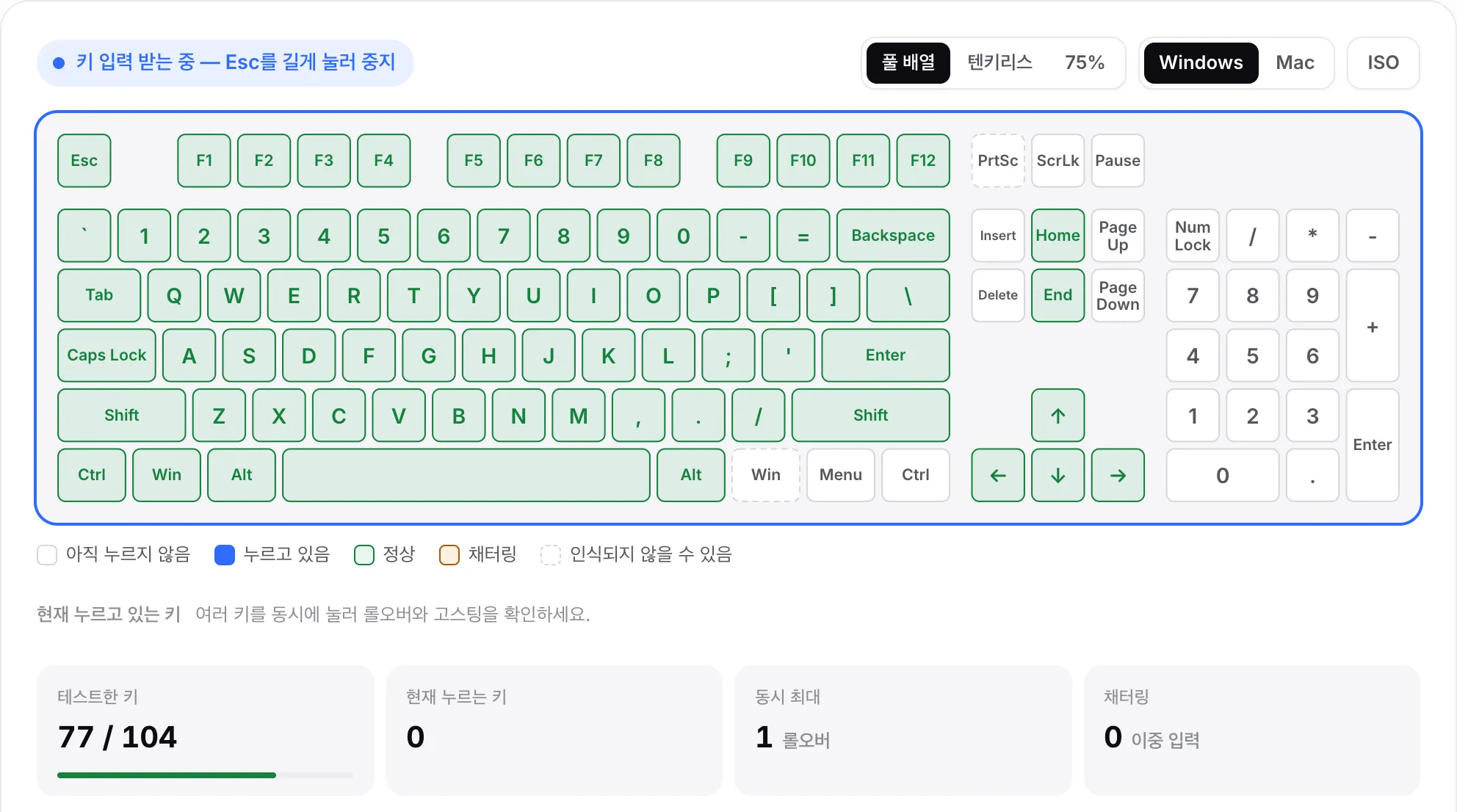This screenshot has height=812, width=1457.
Task: Select the full layout (풀 배열) option
Action: coord(908,62)
